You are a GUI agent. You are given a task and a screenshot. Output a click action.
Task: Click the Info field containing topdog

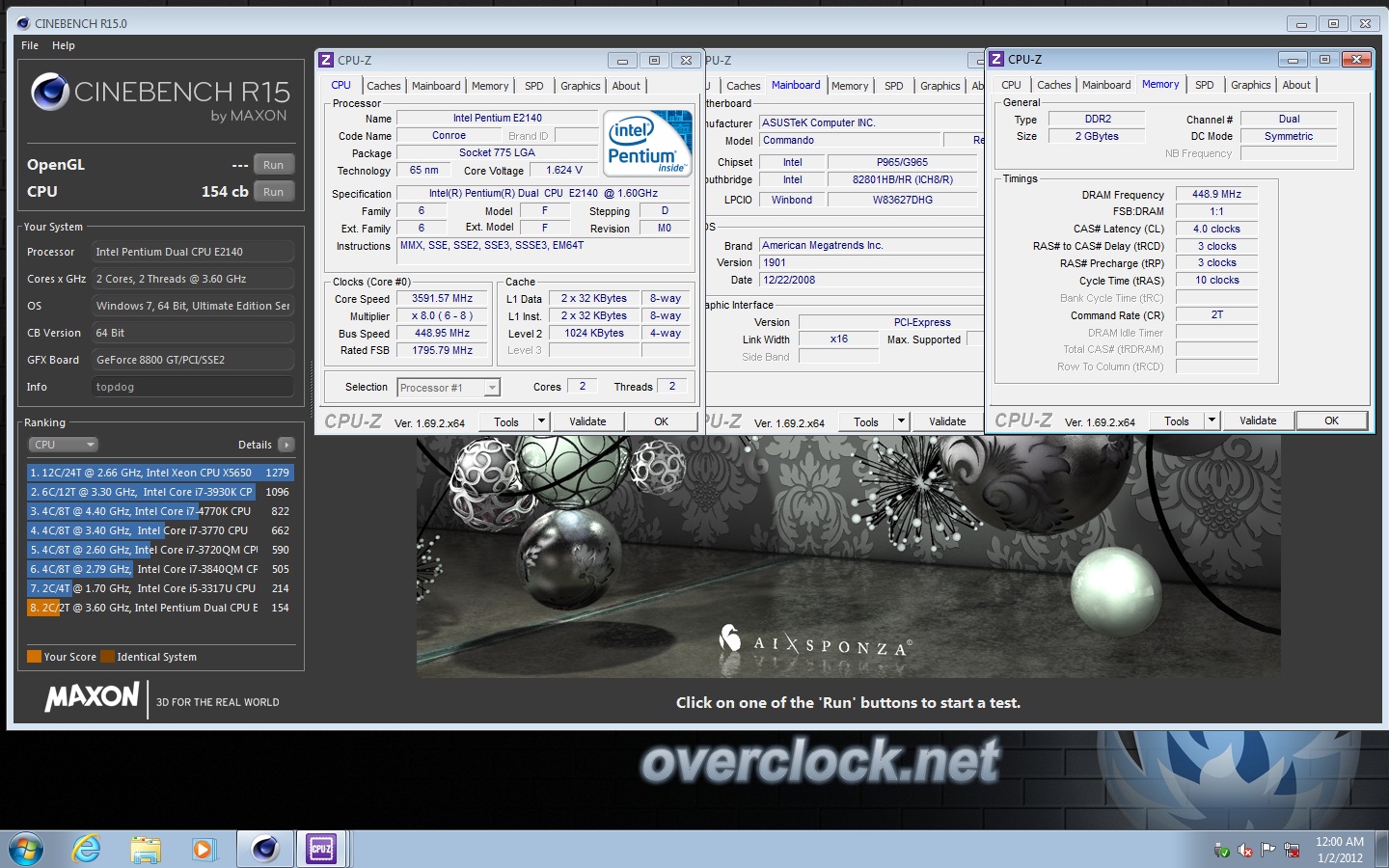pyautogui.click(x=193, y=387)
